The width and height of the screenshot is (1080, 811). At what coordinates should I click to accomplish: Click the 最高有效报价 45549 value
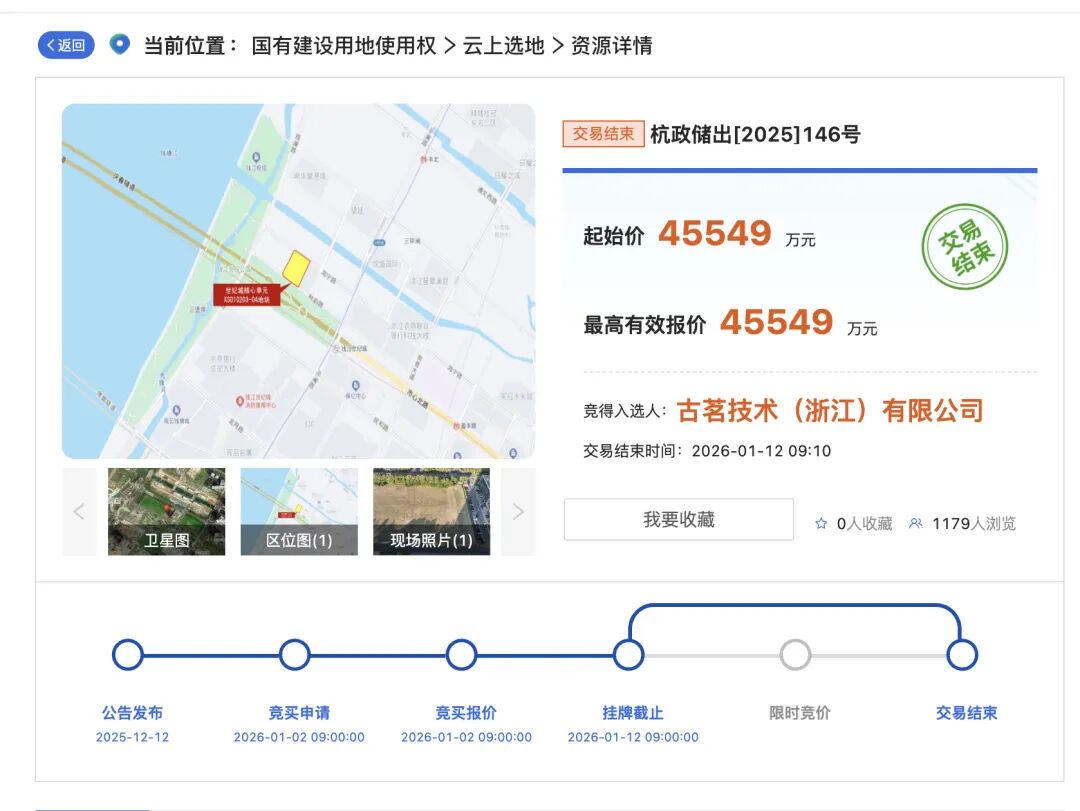[x=776, y=322]
